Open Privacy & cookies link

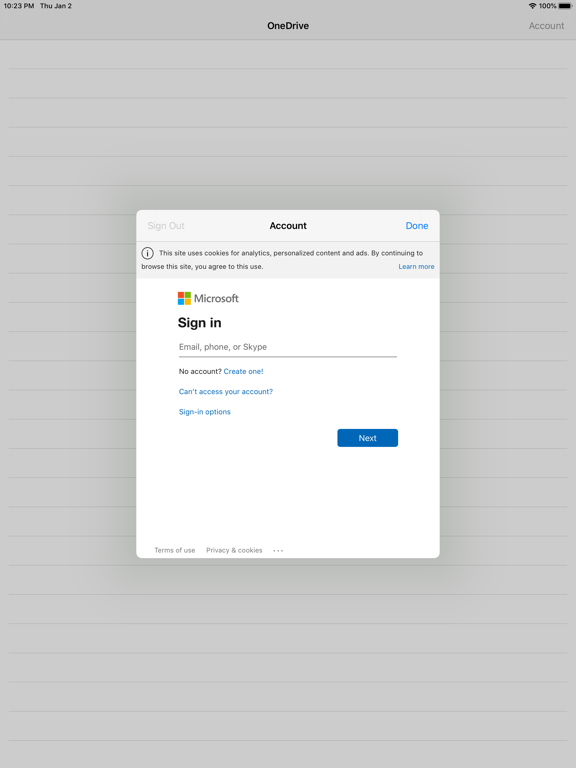(234, 550)
